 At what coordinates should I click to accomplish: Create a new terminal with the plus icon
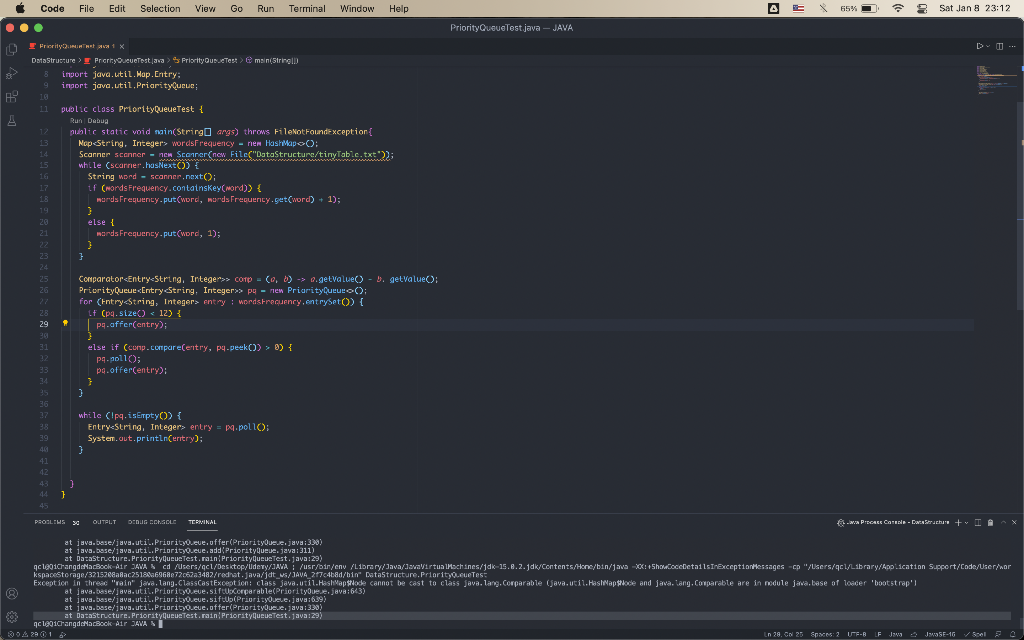pos(958,522)
